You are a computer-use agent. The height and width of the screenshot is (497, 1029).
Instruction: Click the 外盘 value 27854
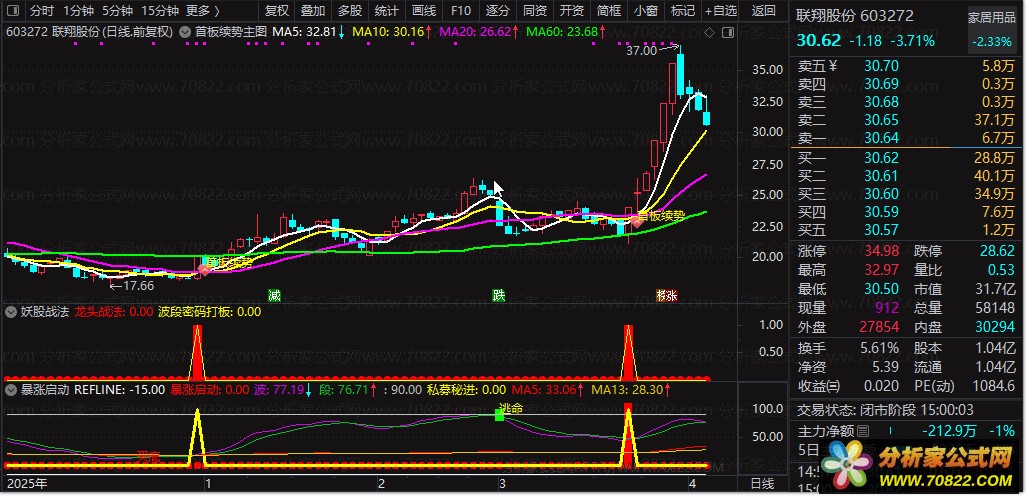click(877, 326)
